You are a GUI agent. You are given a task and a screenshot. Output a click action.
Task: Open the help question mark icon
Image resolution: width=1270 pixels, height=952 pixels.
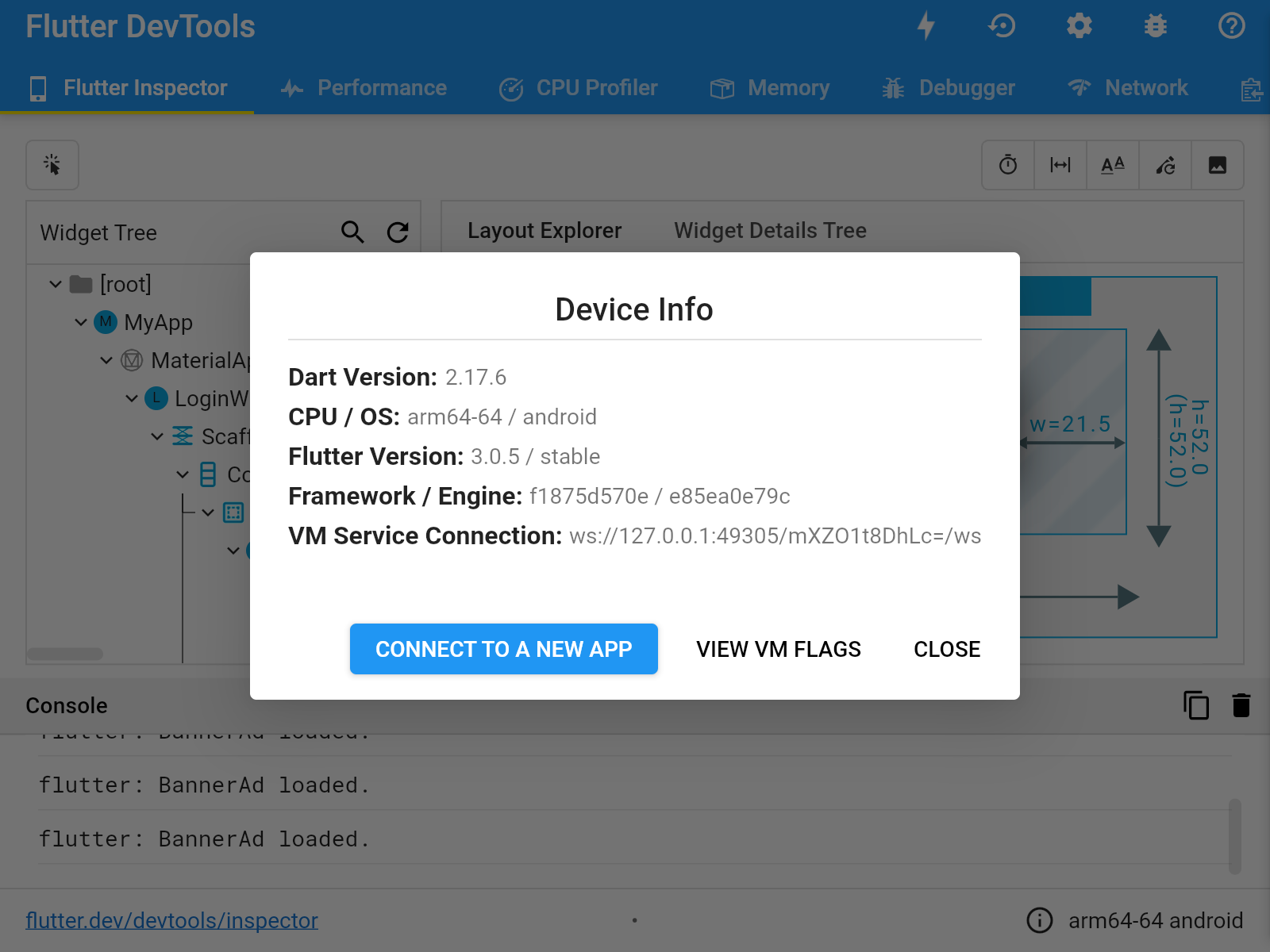(1231, 26)
